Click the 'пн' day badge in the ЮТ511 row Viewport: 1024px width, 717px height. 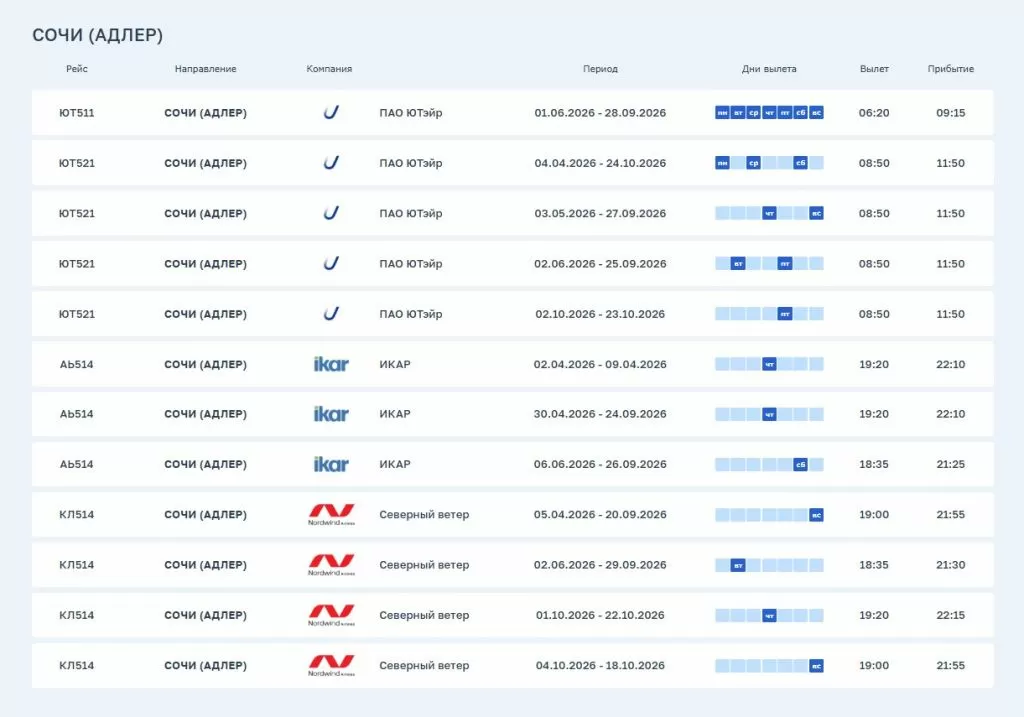(x=722, y=113)
